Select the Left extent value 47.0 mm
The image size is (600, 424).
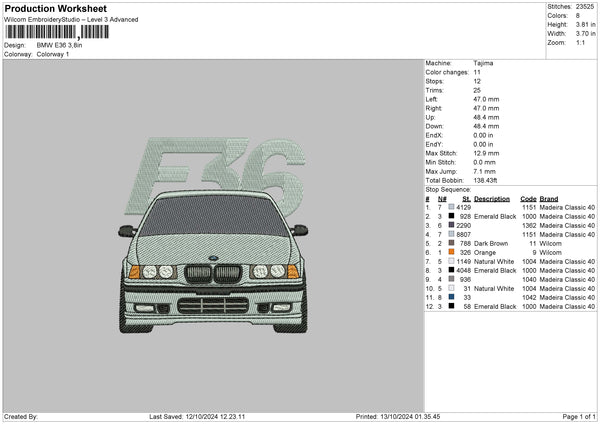click(486, 99)
